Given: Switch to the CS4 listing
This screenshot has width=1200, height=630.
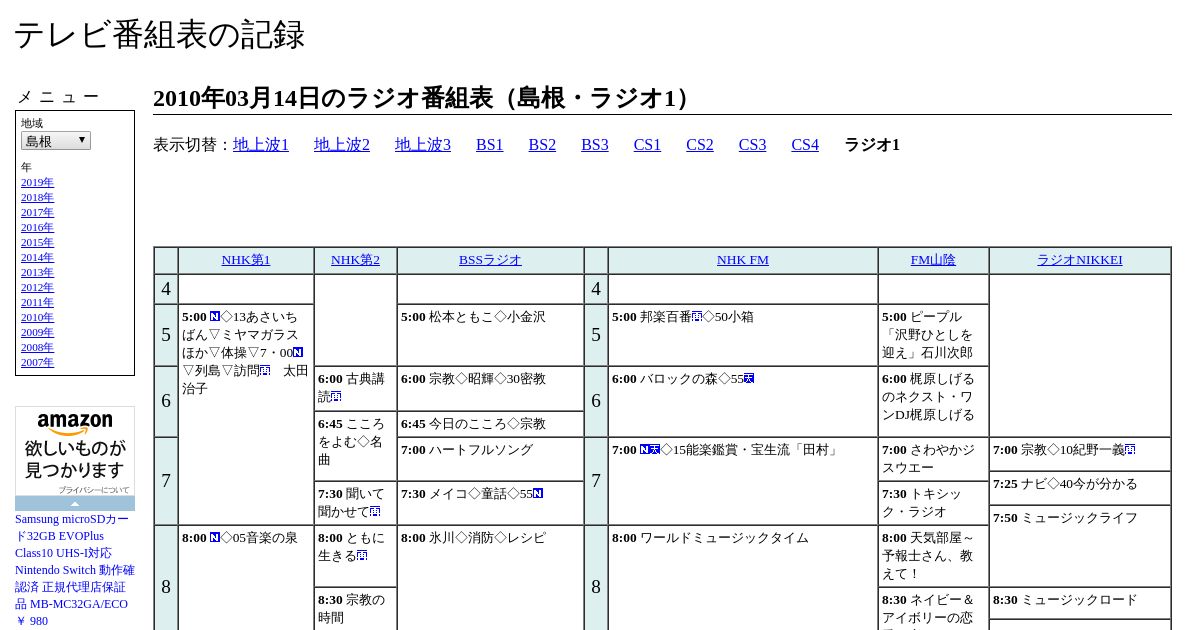Looking at the screenshot, I should pyautogui.click(x=805, y=145).
